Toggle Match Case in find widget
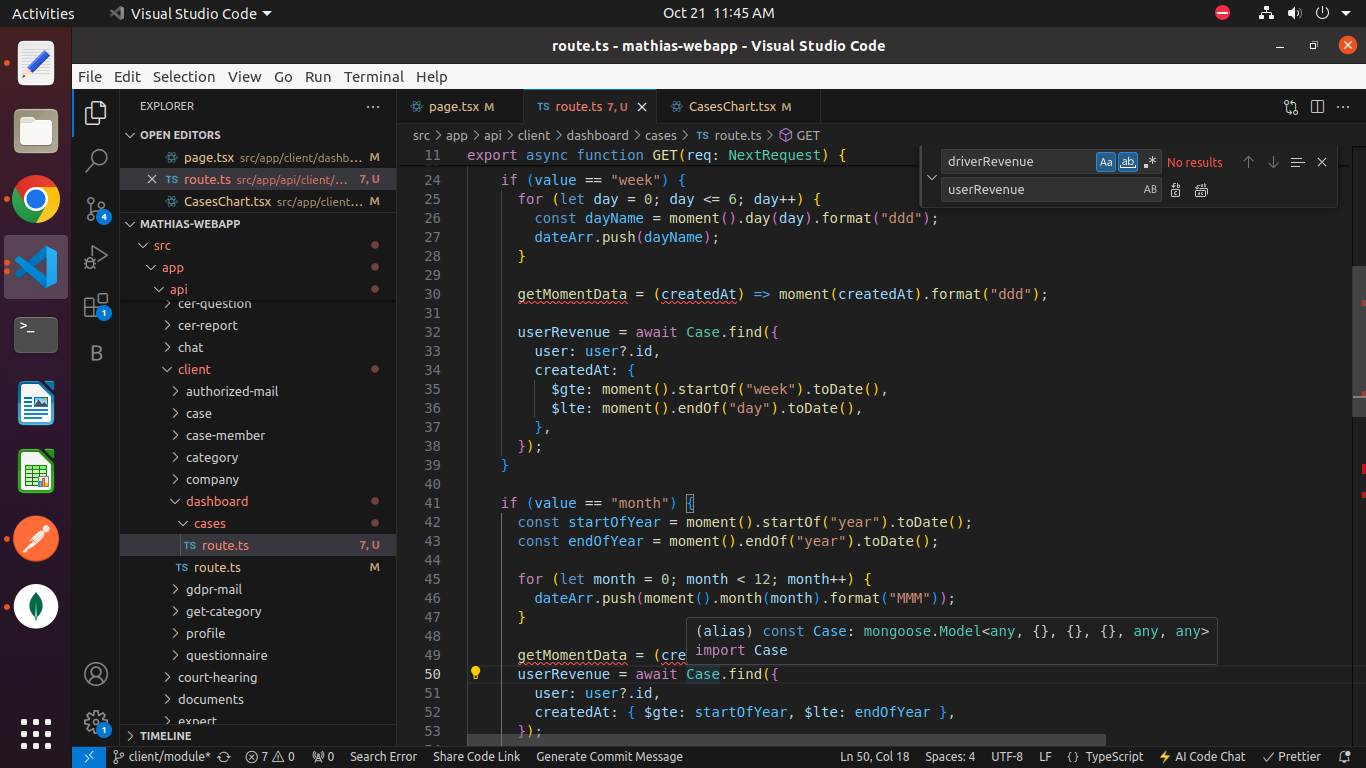 (1105, 162)
